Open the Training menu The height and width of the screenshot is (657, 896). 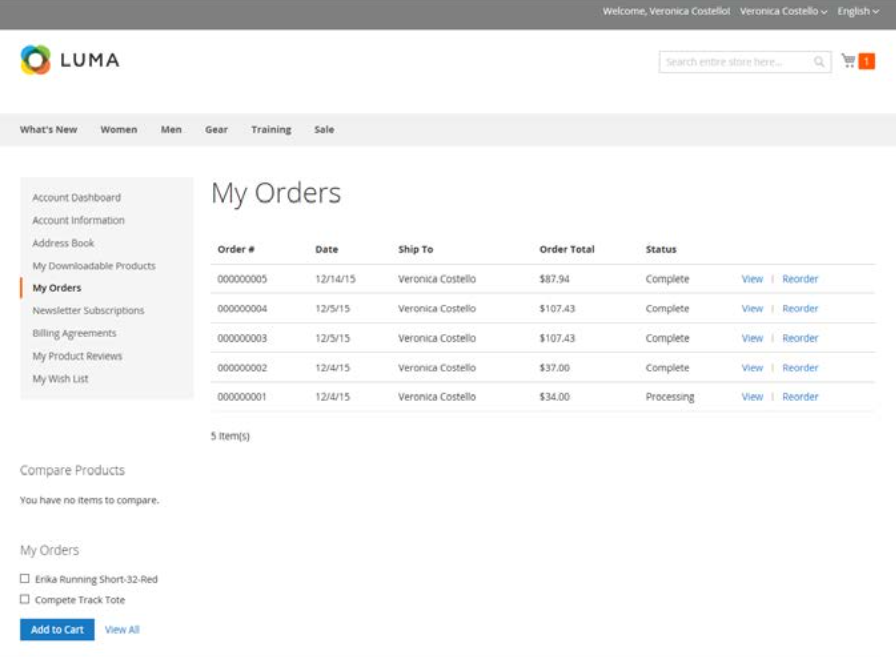point(271,130)
